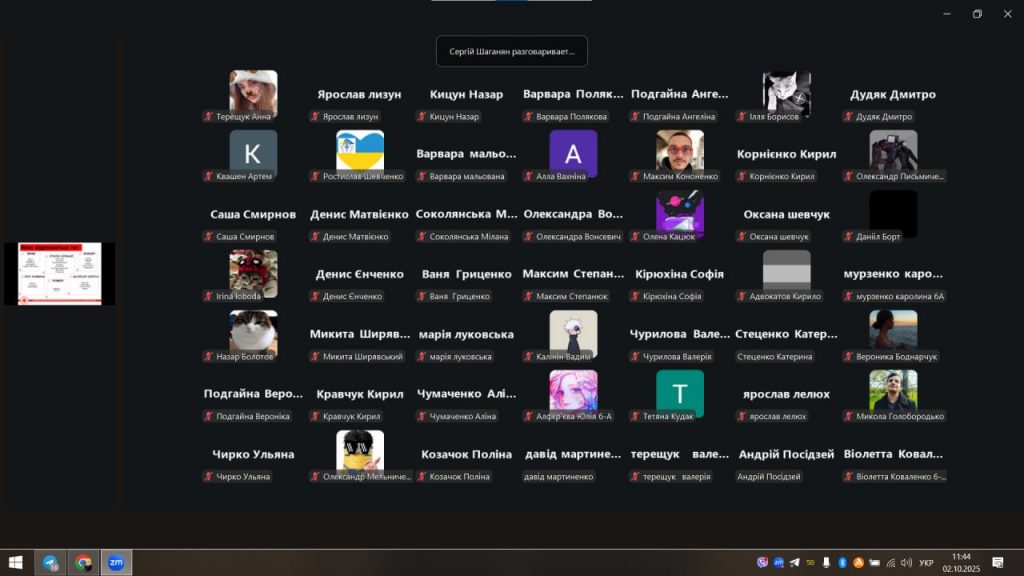Open the Windows notification center icon
This screenshot has height=576, width=1024.
tap(997, 563)
